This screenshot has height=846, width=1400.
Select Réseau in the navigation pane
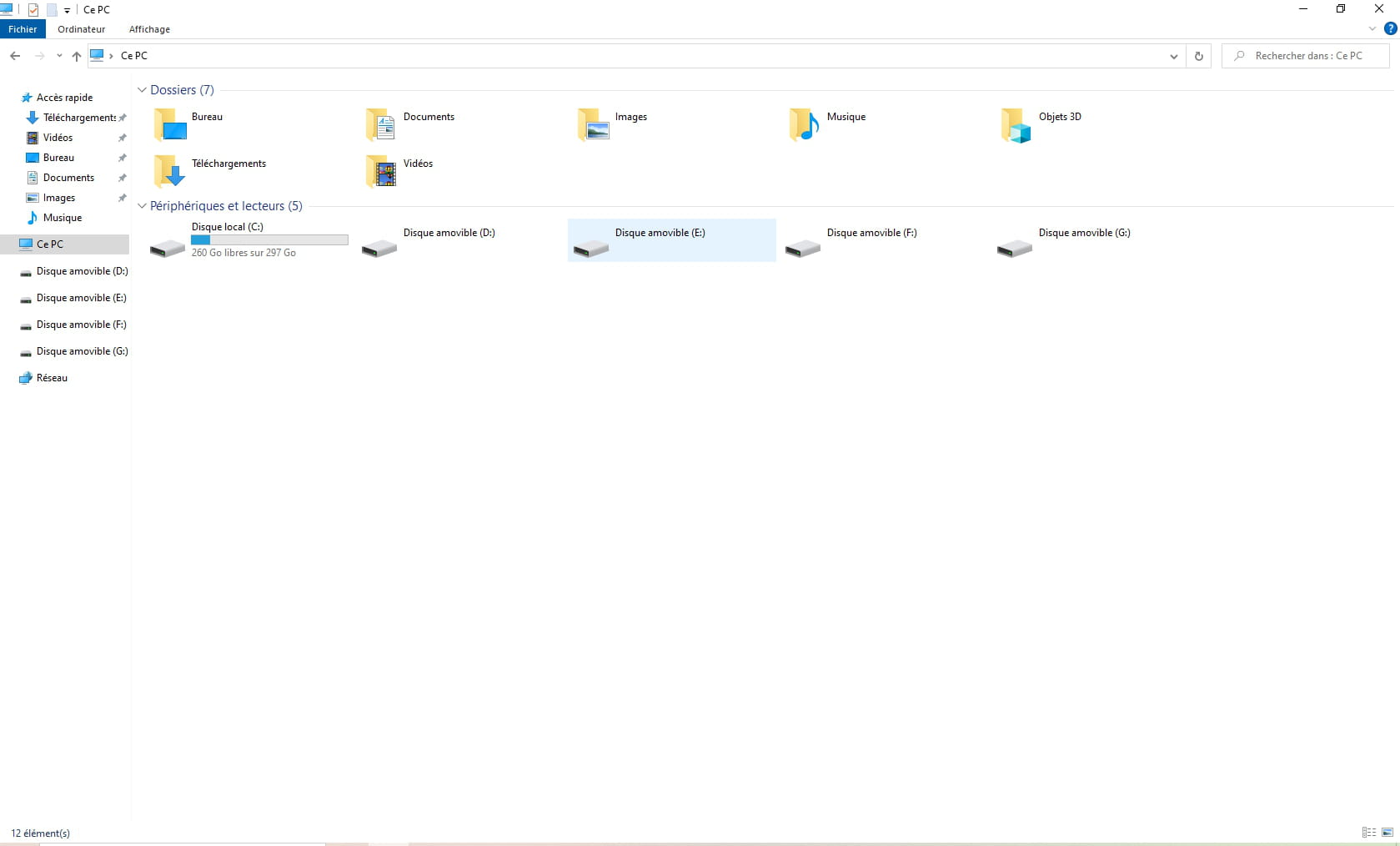[x=52, y=378]
